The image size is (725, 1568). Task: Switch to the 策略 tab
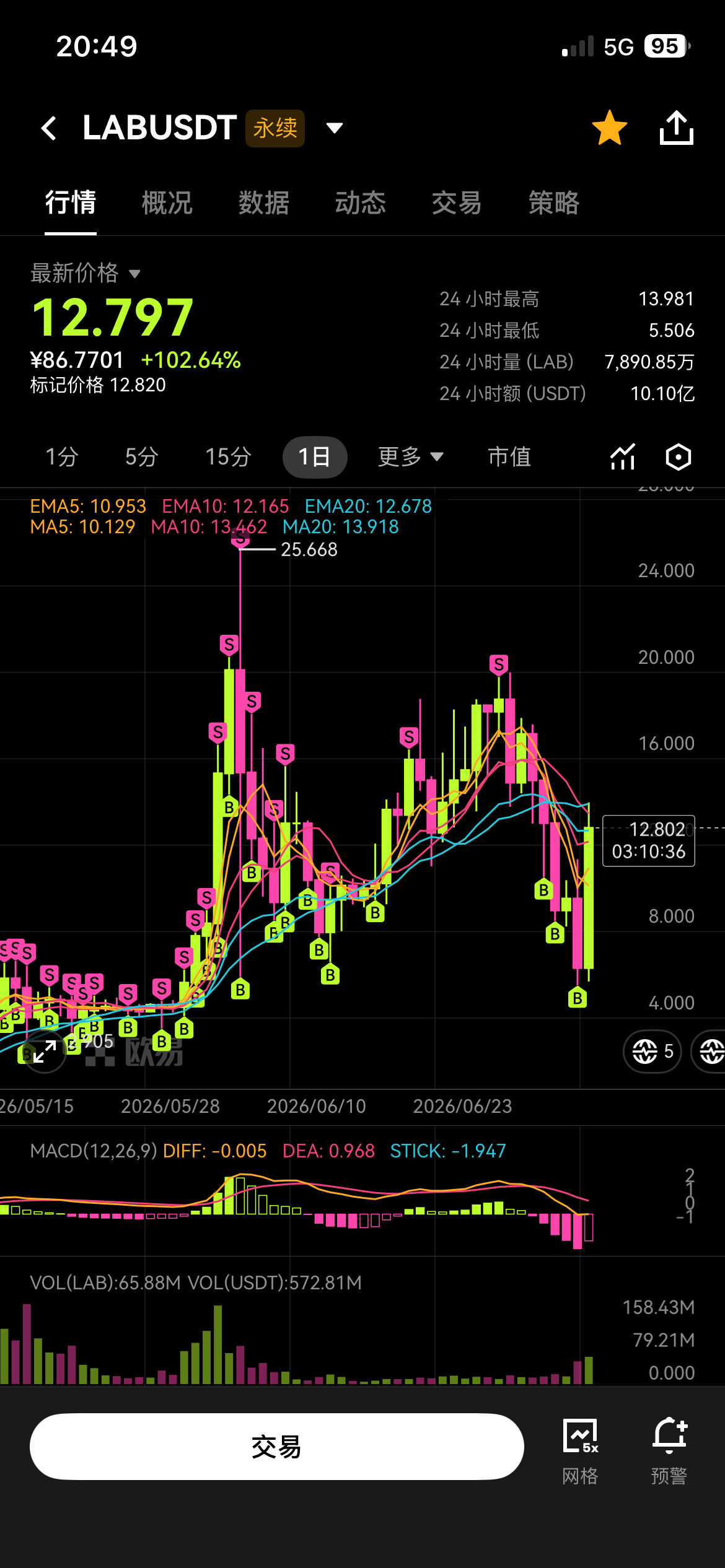553,203
